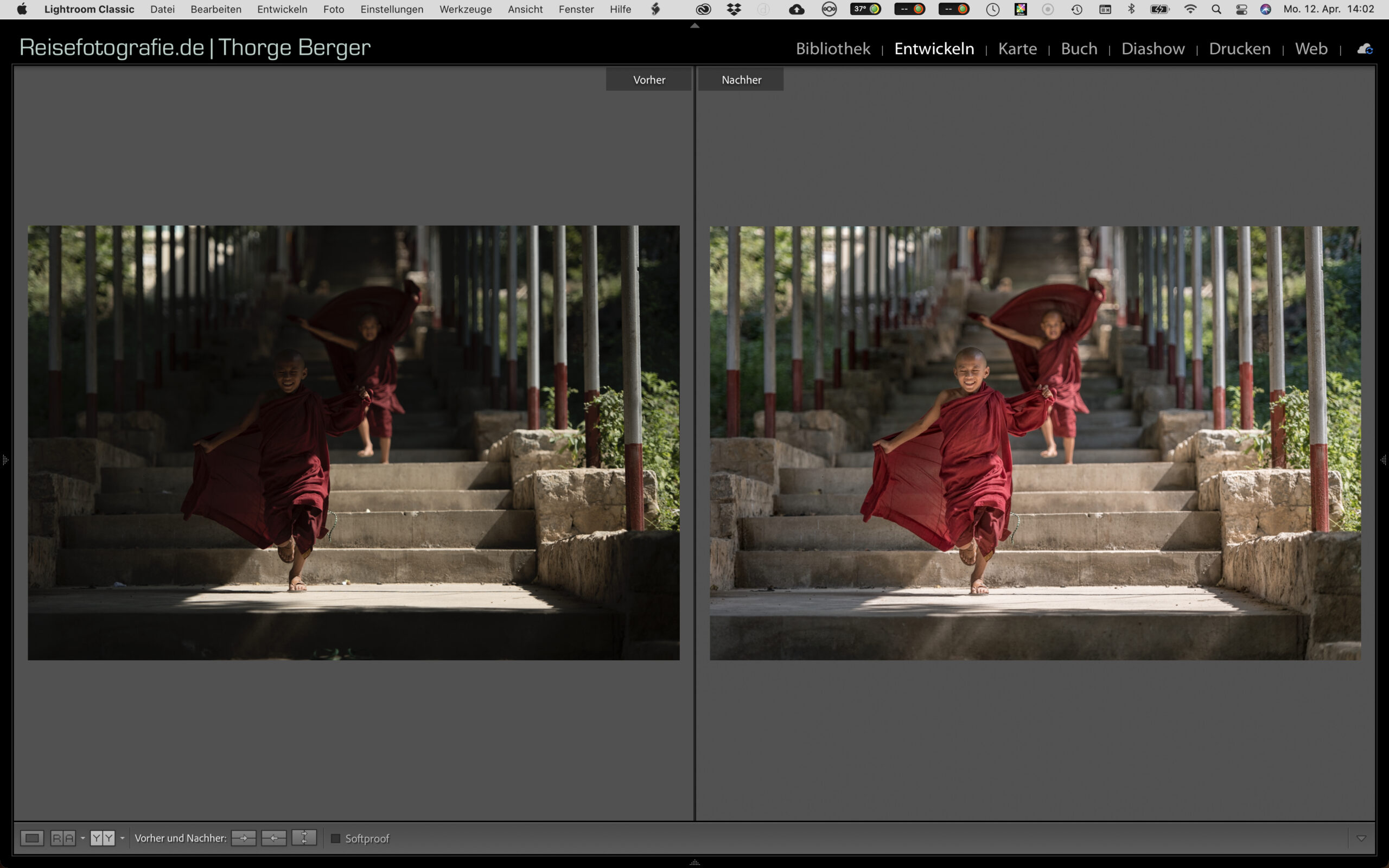Copy Before settings to After arrow
Image resolution: width=1389 pixels, height=868 pixels.
244,838
